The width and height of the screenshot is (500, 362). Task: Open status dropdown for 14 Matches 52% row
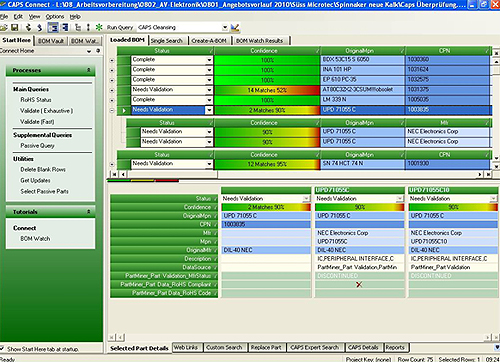[x=209, y=90]
